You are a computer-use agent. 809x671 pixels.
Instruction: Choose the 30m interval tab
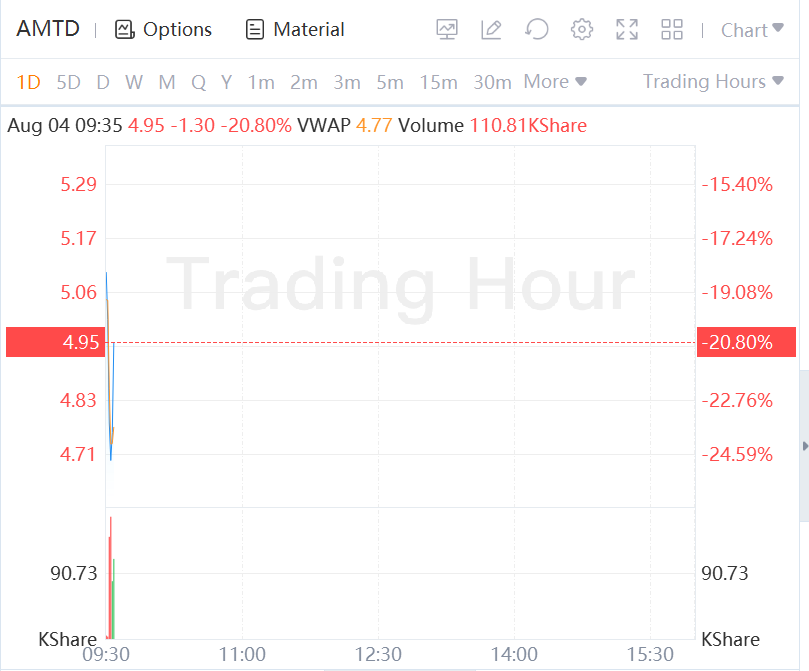tap(492, 82)
